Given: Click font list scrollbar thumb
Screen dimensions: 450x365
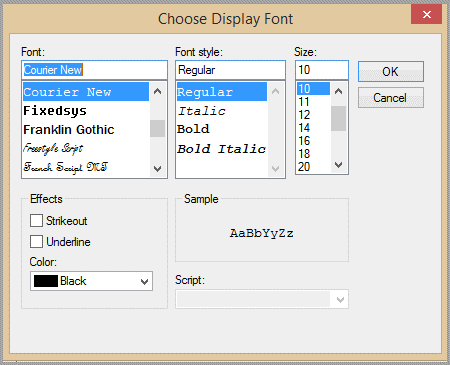Looking at the screenshot, I should coord(158,128).
